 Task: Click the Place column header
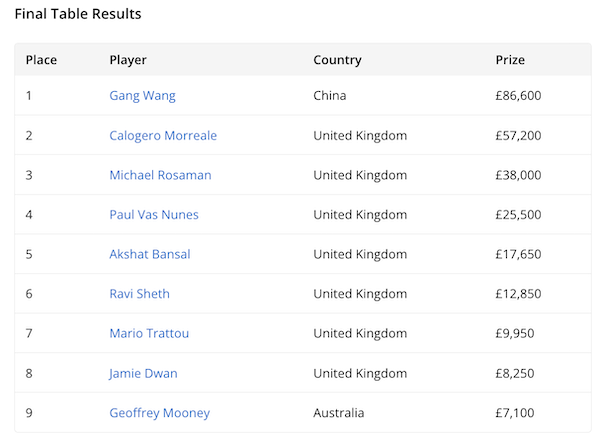(41, 60)
